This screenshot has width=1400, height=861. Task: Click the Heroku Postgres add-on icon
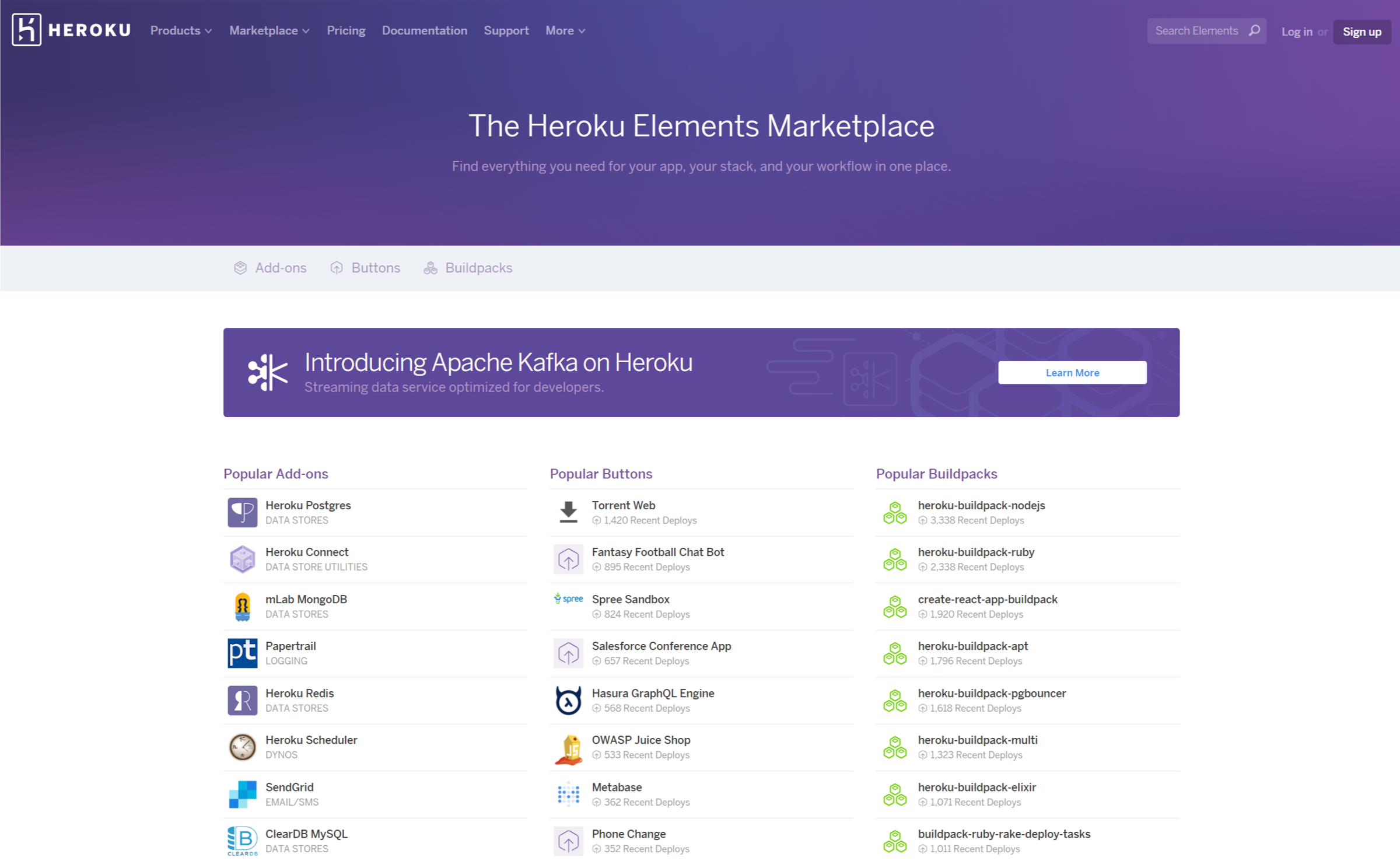coord(242,512)
